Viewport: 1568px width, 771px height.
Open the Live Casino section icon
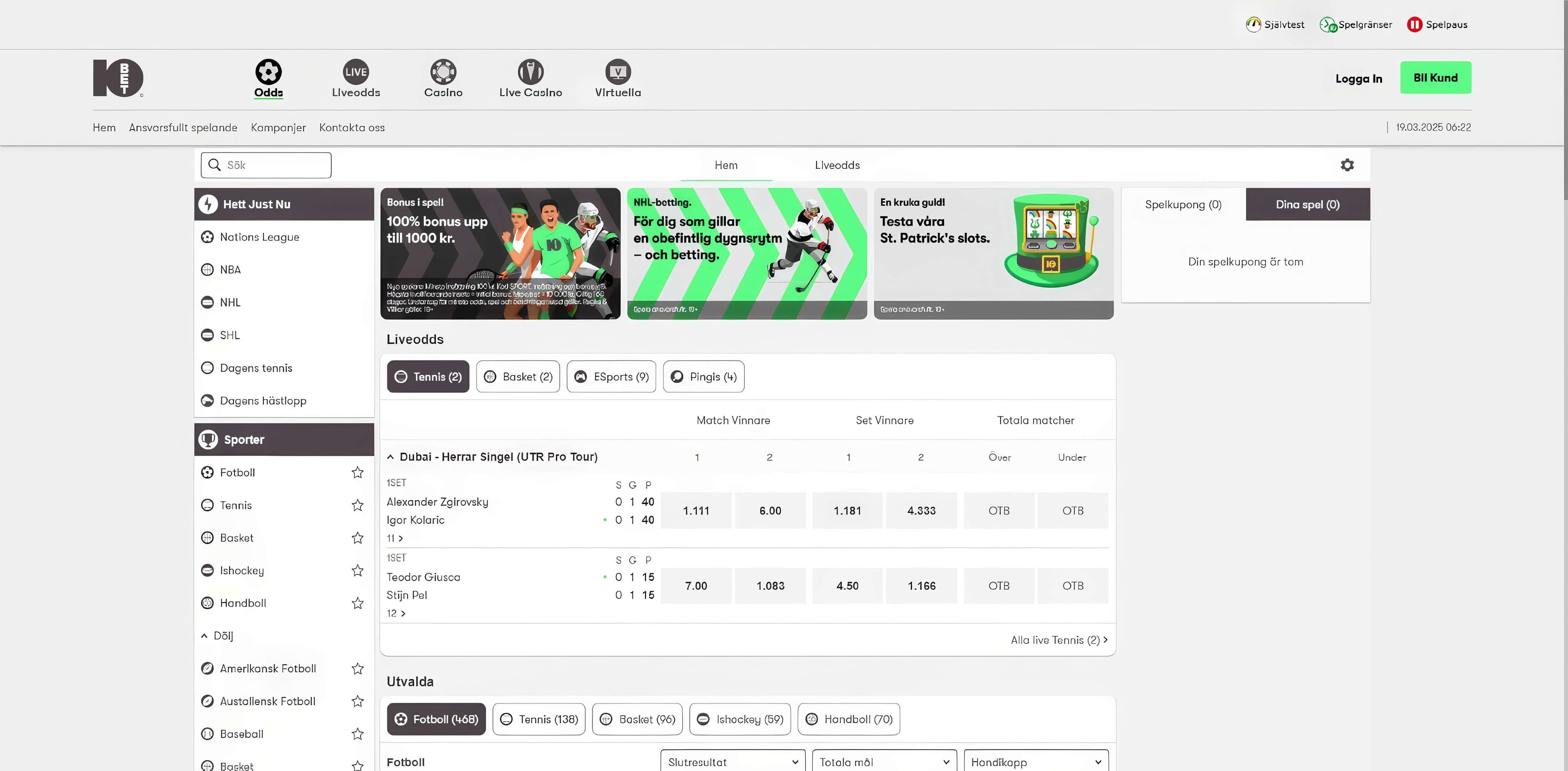[530, 72]
